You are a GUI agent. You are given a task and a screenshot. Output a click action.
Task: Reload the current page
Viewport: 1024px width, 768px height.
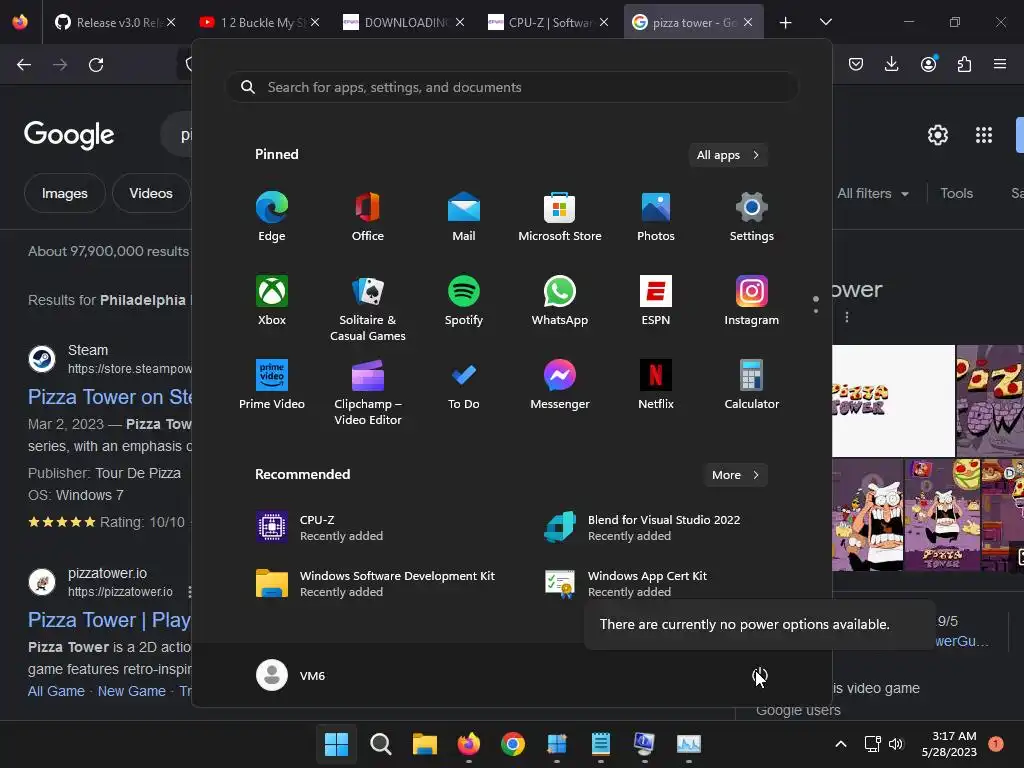tap(96, 65)
